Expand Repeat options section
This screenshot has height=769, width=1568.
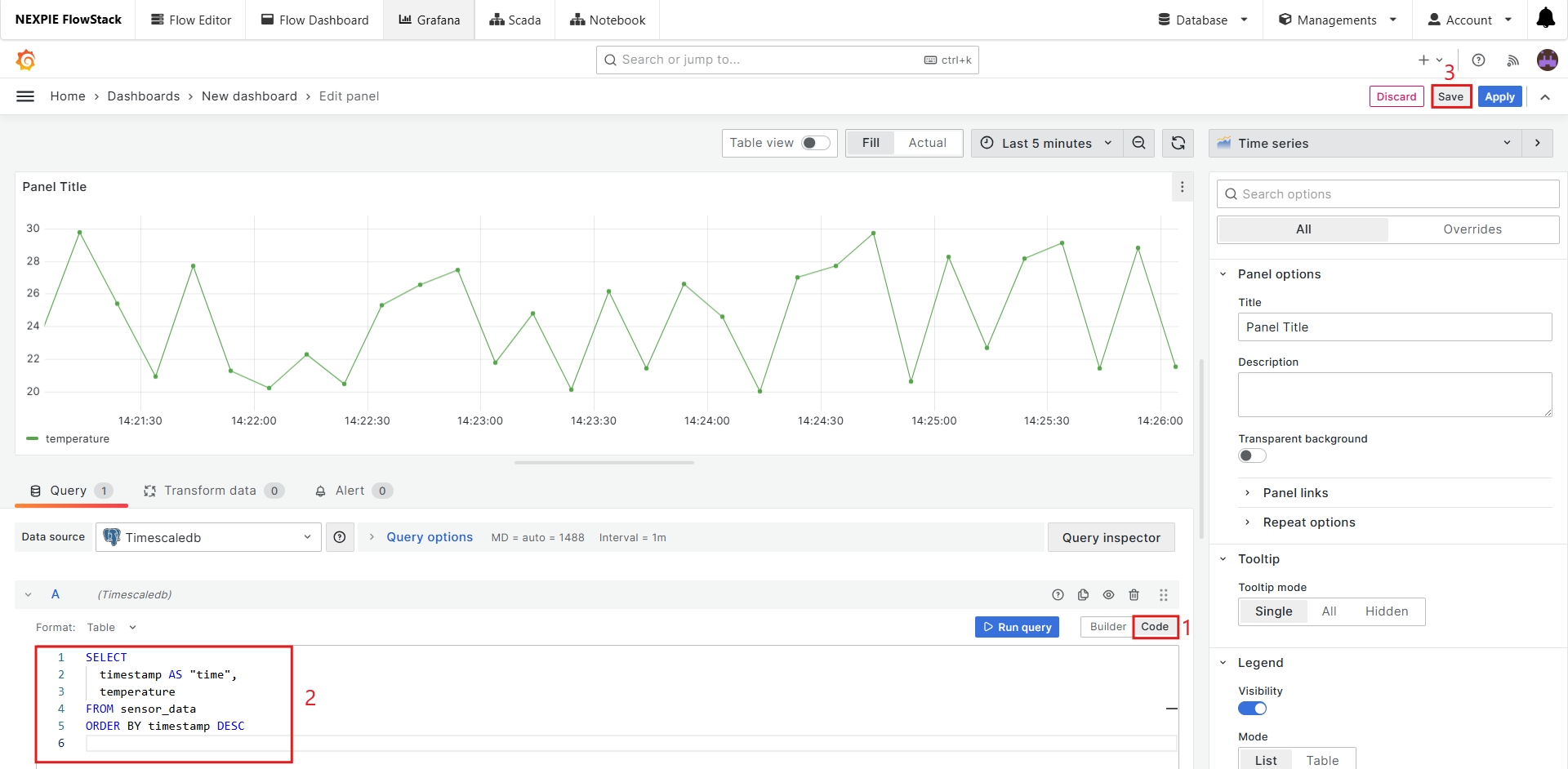1308,522
